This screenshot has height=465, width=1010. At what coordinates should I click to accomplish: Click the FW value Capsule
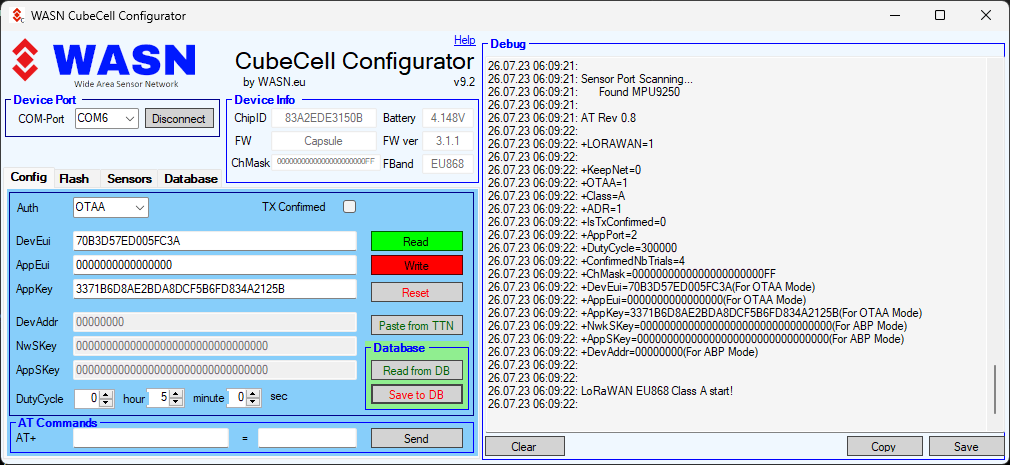[x=323, y=141]
